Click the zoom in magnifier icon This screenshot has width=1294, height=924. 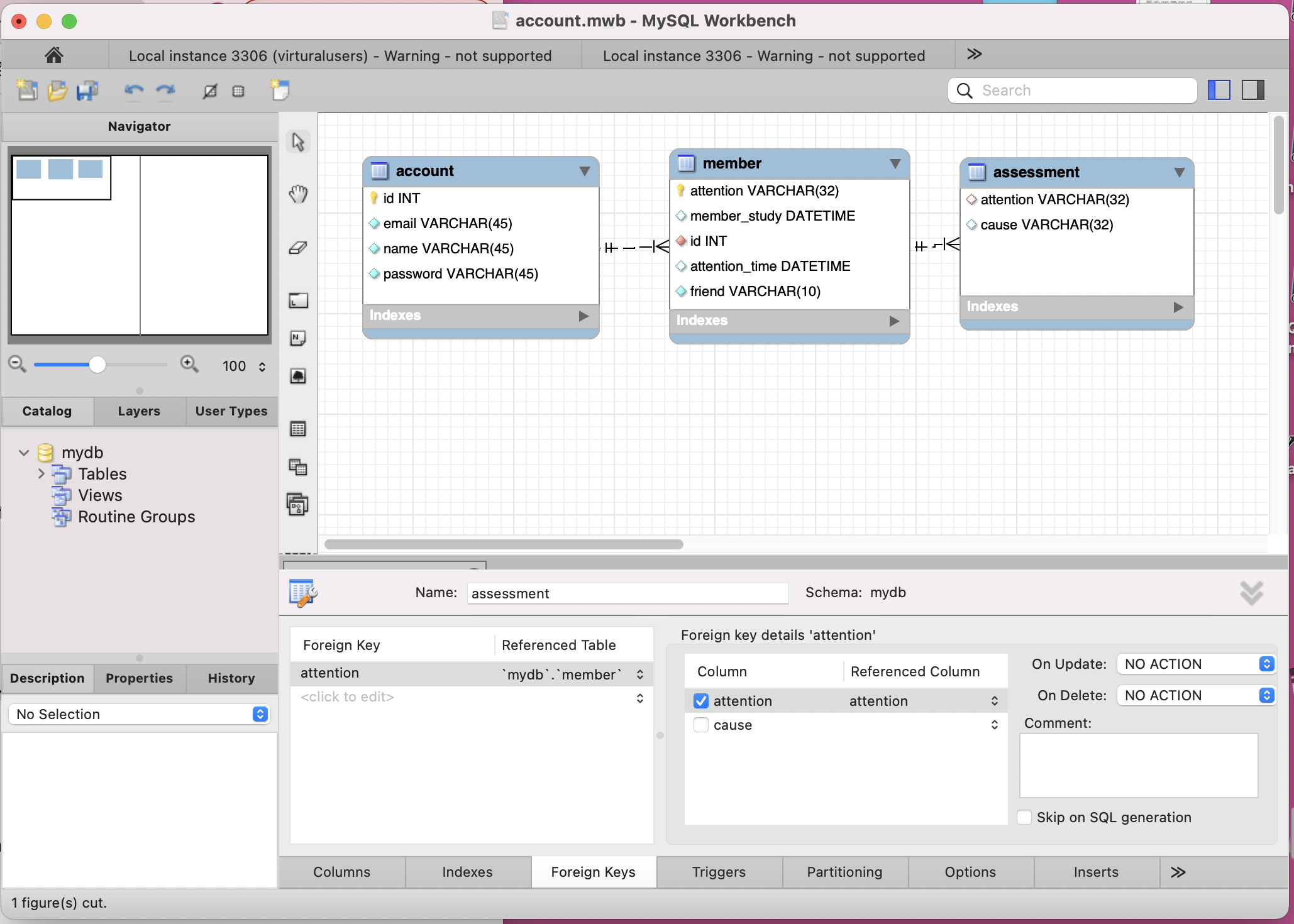point(189,364)
